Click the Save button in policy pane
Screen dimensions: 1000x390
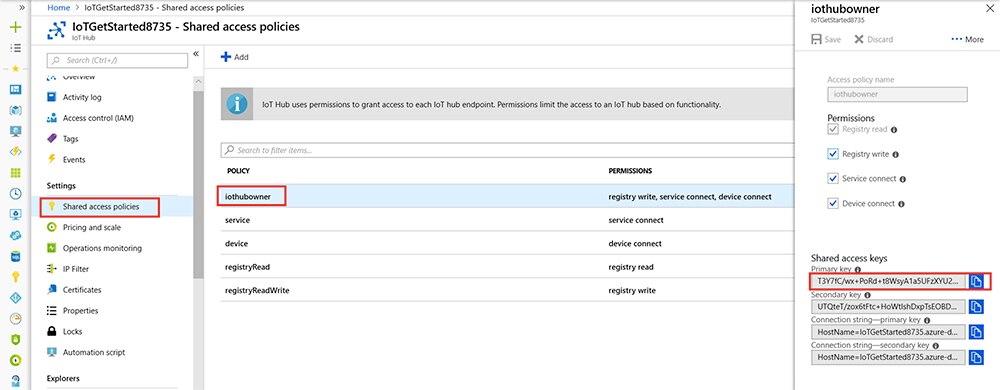tap(826, 40)
